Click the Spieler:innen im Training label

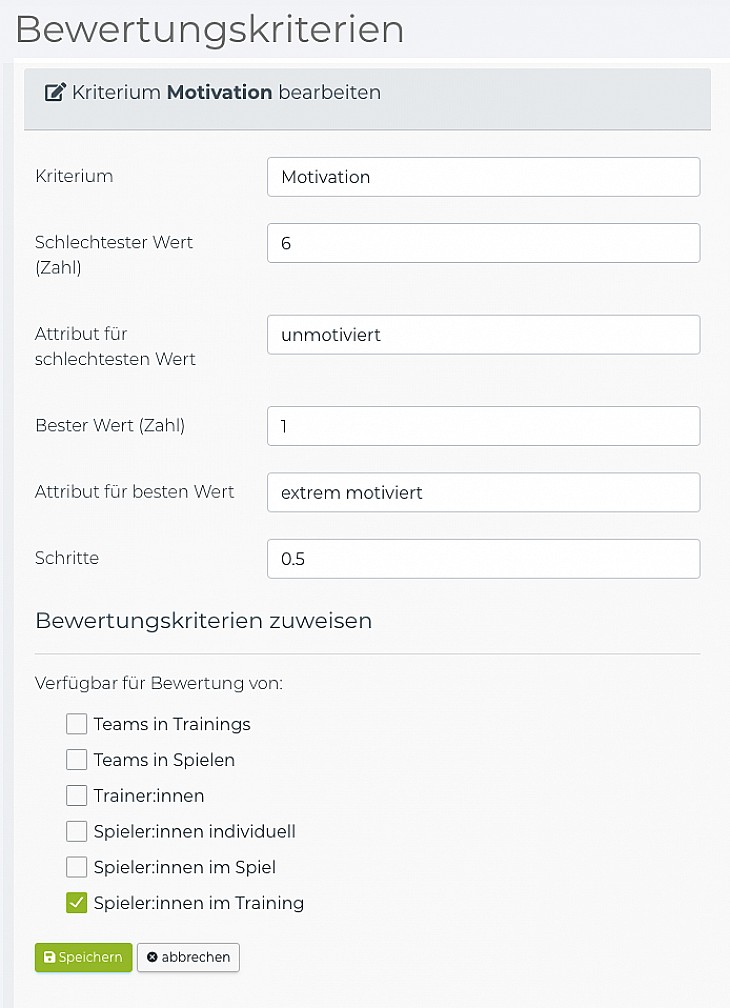click(198, 903)
